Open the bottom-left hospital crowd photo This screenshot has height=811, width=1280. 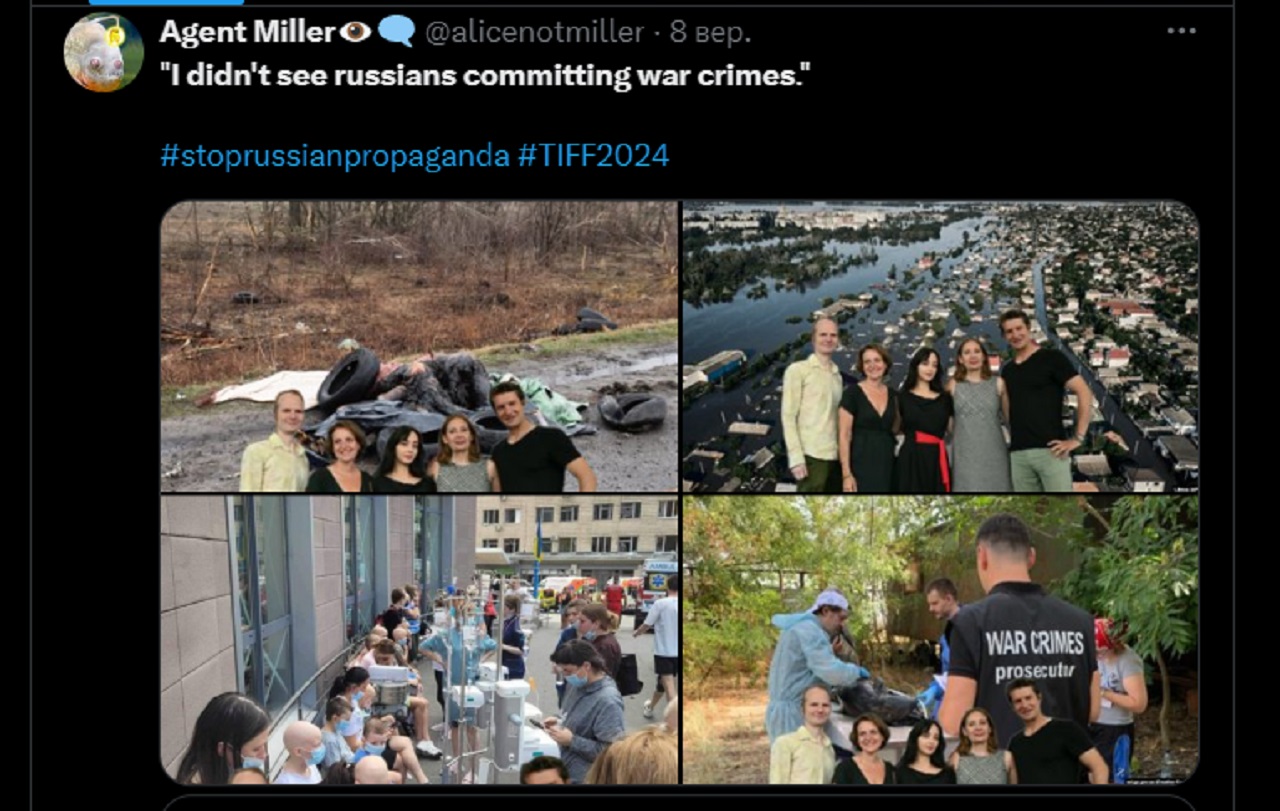click(x=419, y=640)
